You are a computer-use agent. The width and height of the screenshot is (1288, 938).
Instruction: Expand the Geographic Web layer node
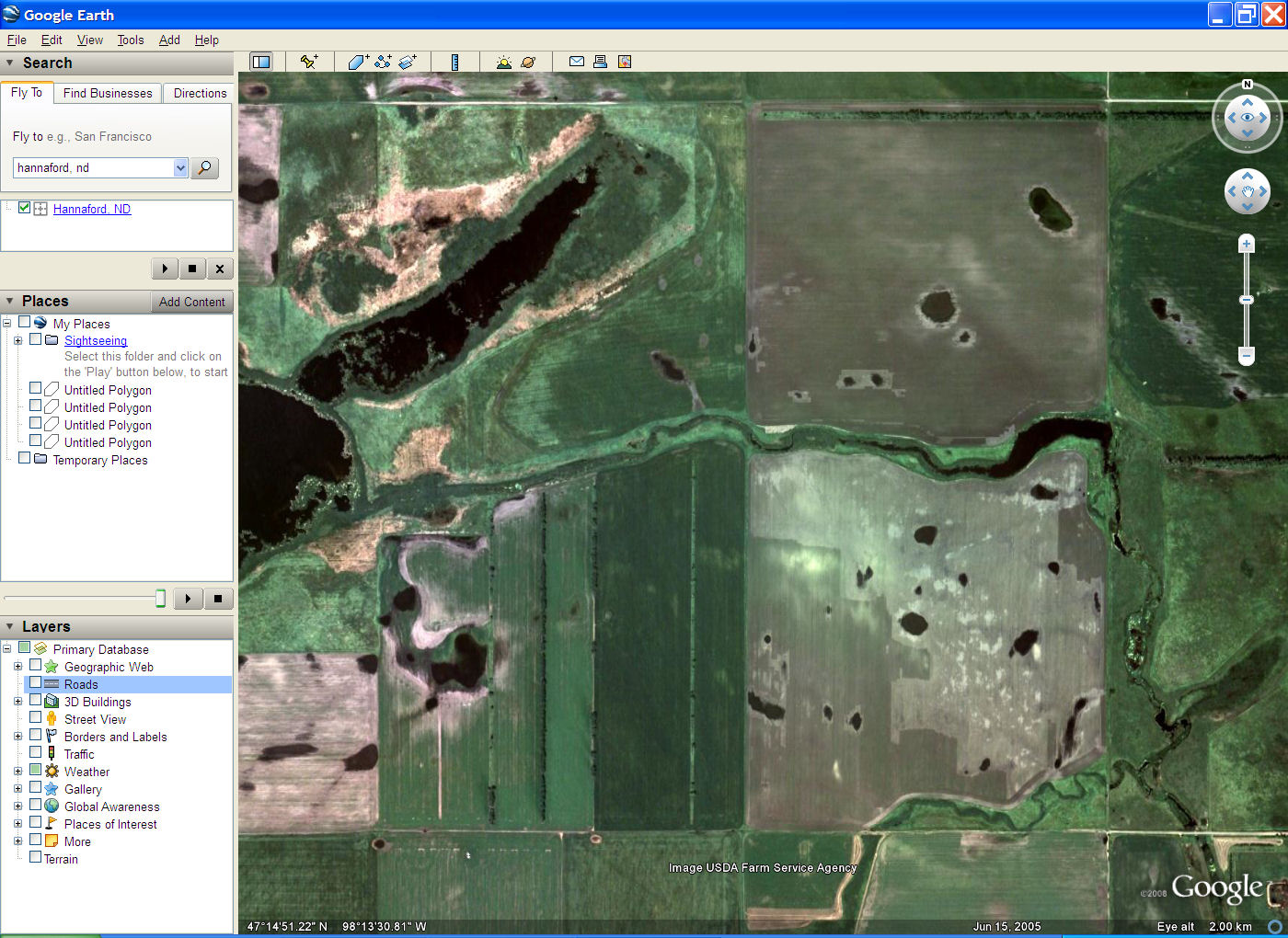click(x=17, y=667)
